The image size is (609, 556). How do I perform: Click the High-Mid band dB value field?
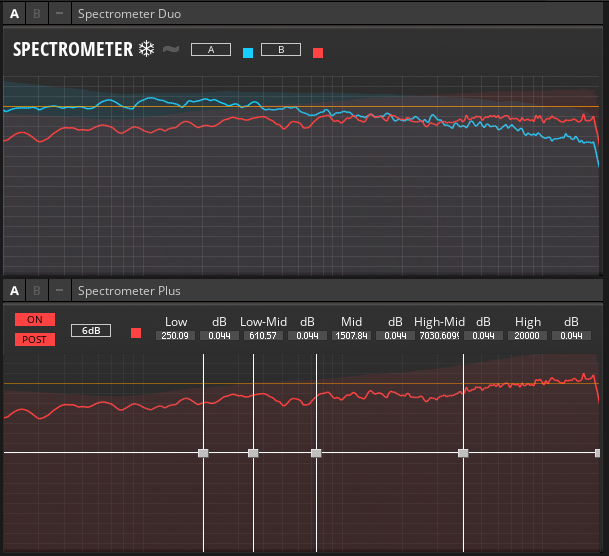483,335
